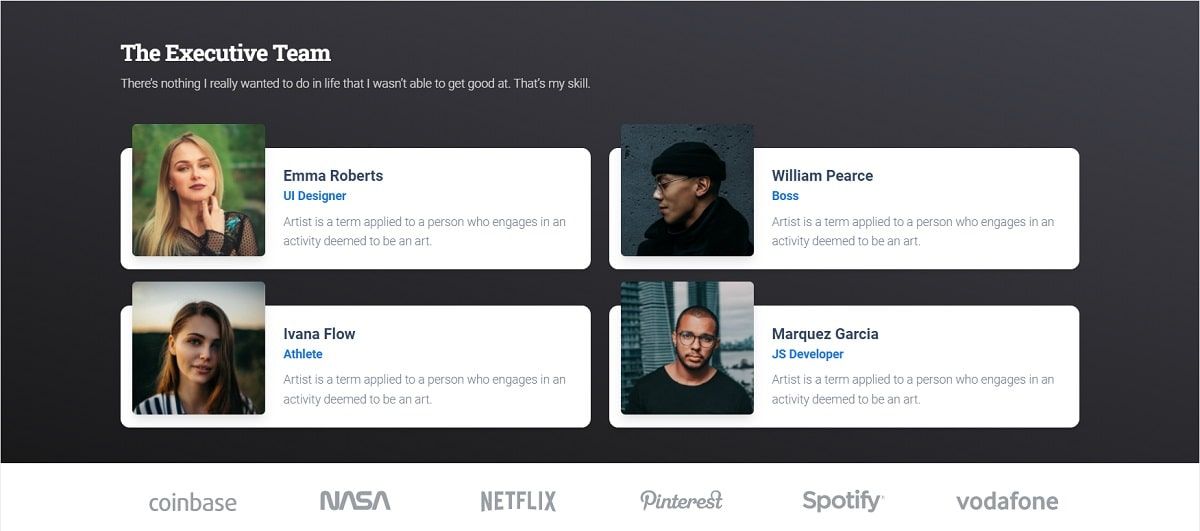Screen dimensions: 1200x531
Task: Click the Marquez Garcia name
Action: coord(825,334)
